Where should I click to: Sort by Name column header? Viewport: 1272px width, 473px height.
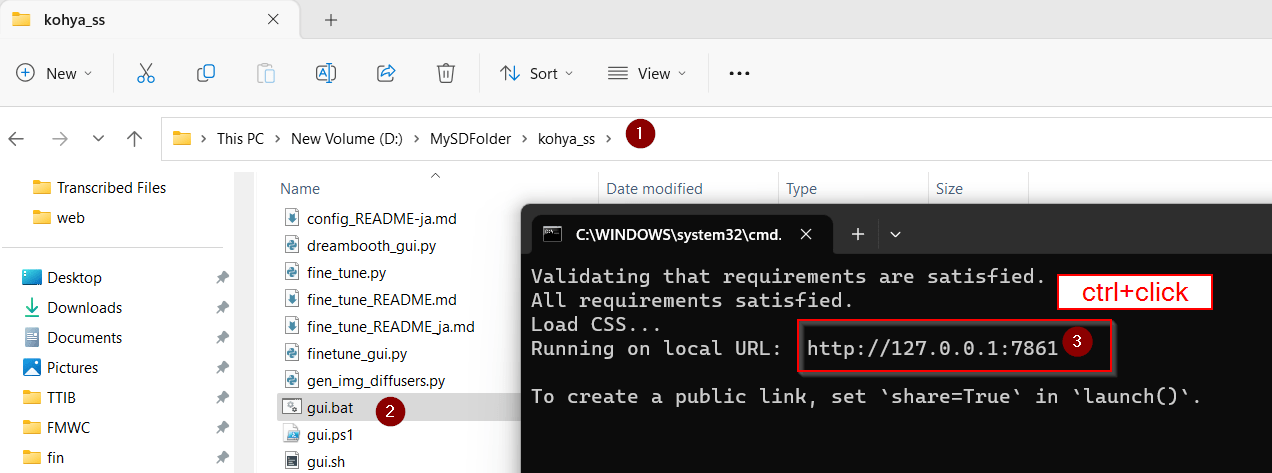300,188
